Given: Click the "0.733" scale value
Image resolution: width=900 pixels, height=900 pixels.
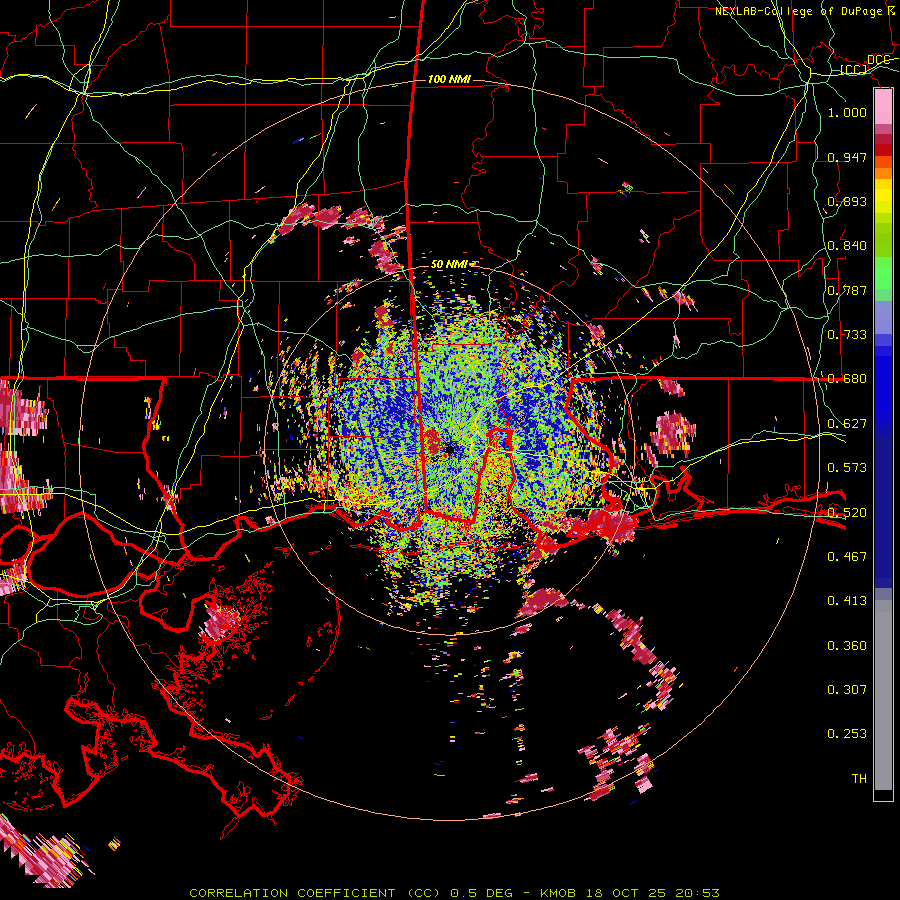Looking at the screenshot, I should coord(847,335).
